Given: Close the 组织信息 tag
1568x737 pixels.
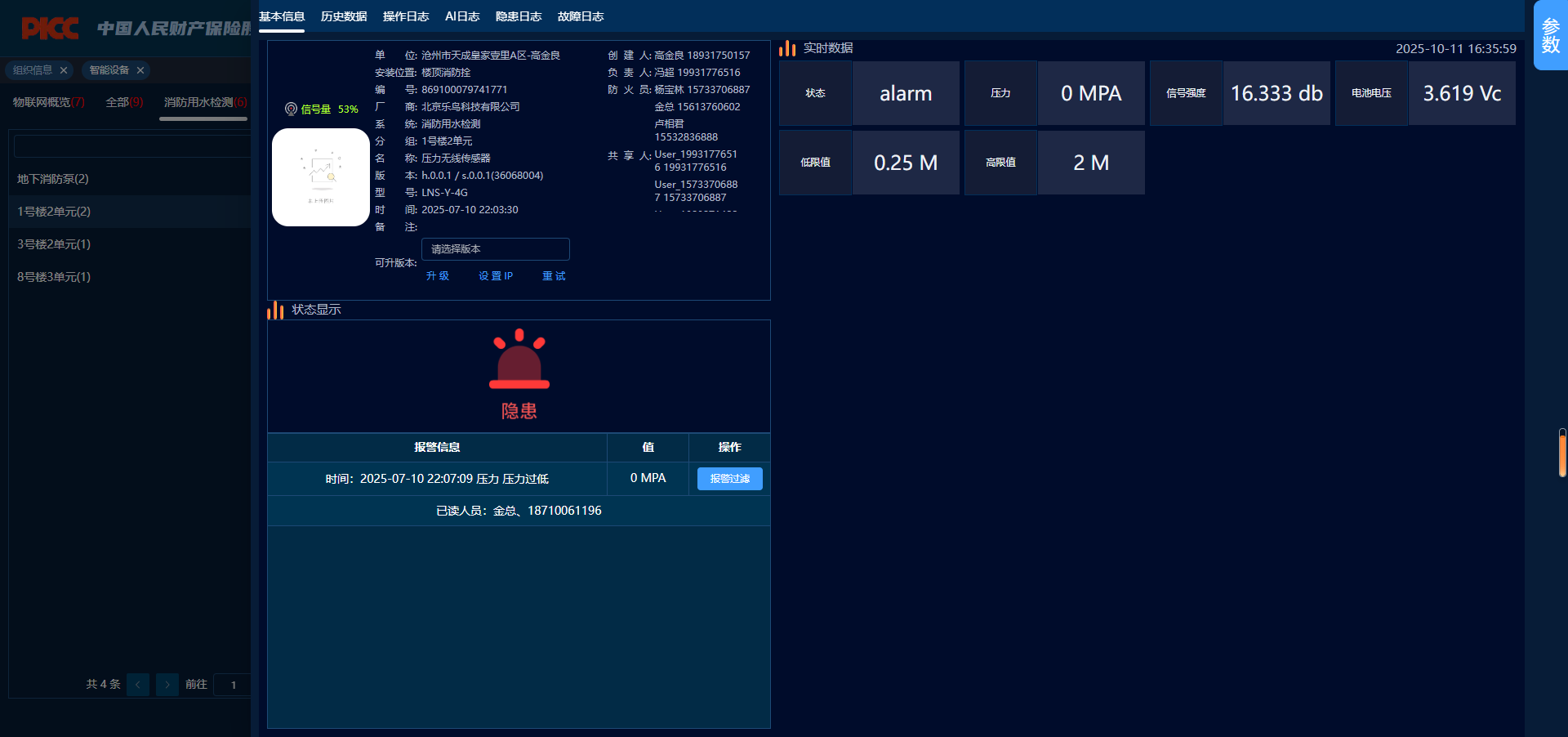Looking at the screenshot, I should point(64,70).
